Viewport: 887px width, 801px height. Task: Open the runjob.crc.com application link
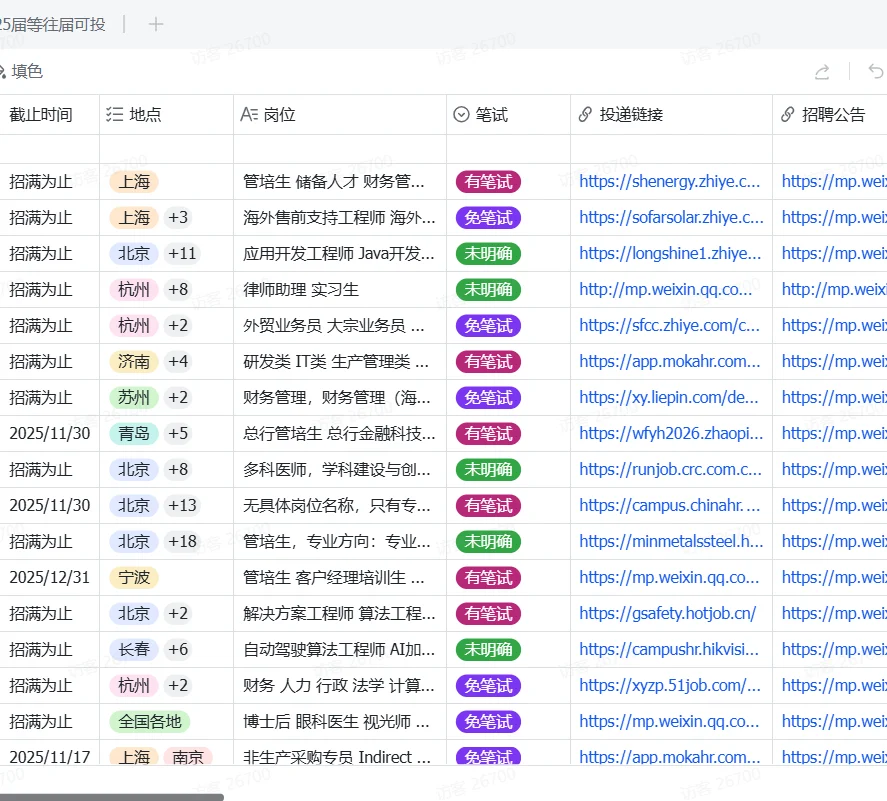coord(671,470)
